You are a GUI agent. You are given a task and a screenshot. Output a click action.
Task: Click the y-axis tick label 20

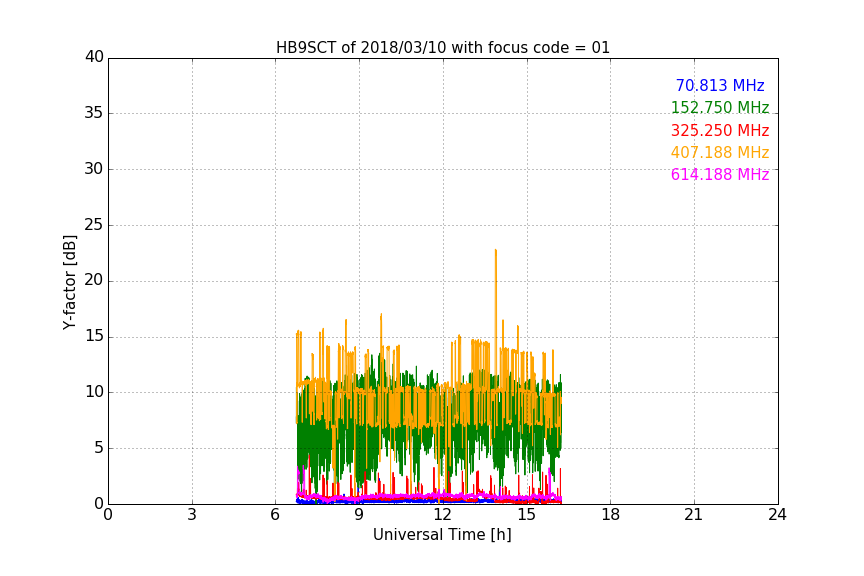pos(94,281)
